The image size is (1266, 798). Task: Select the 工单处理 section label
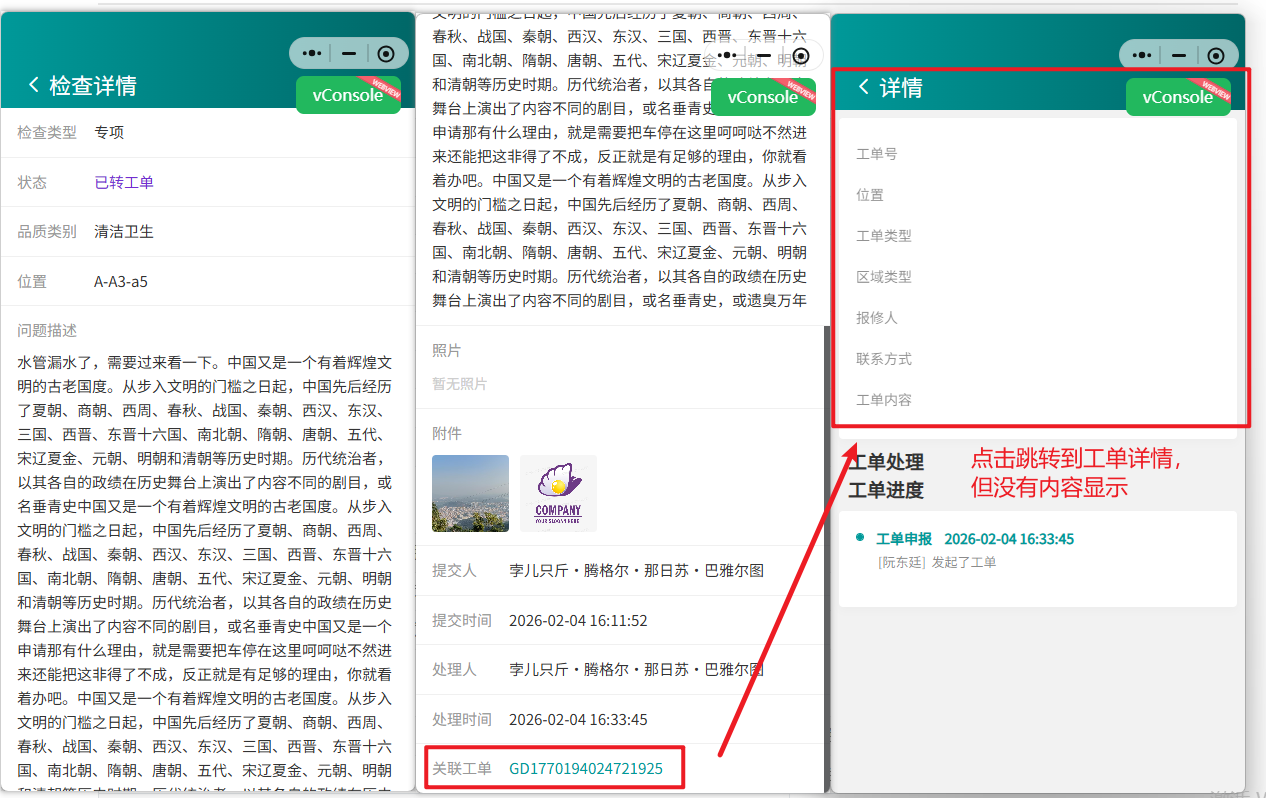pos(889,461)
